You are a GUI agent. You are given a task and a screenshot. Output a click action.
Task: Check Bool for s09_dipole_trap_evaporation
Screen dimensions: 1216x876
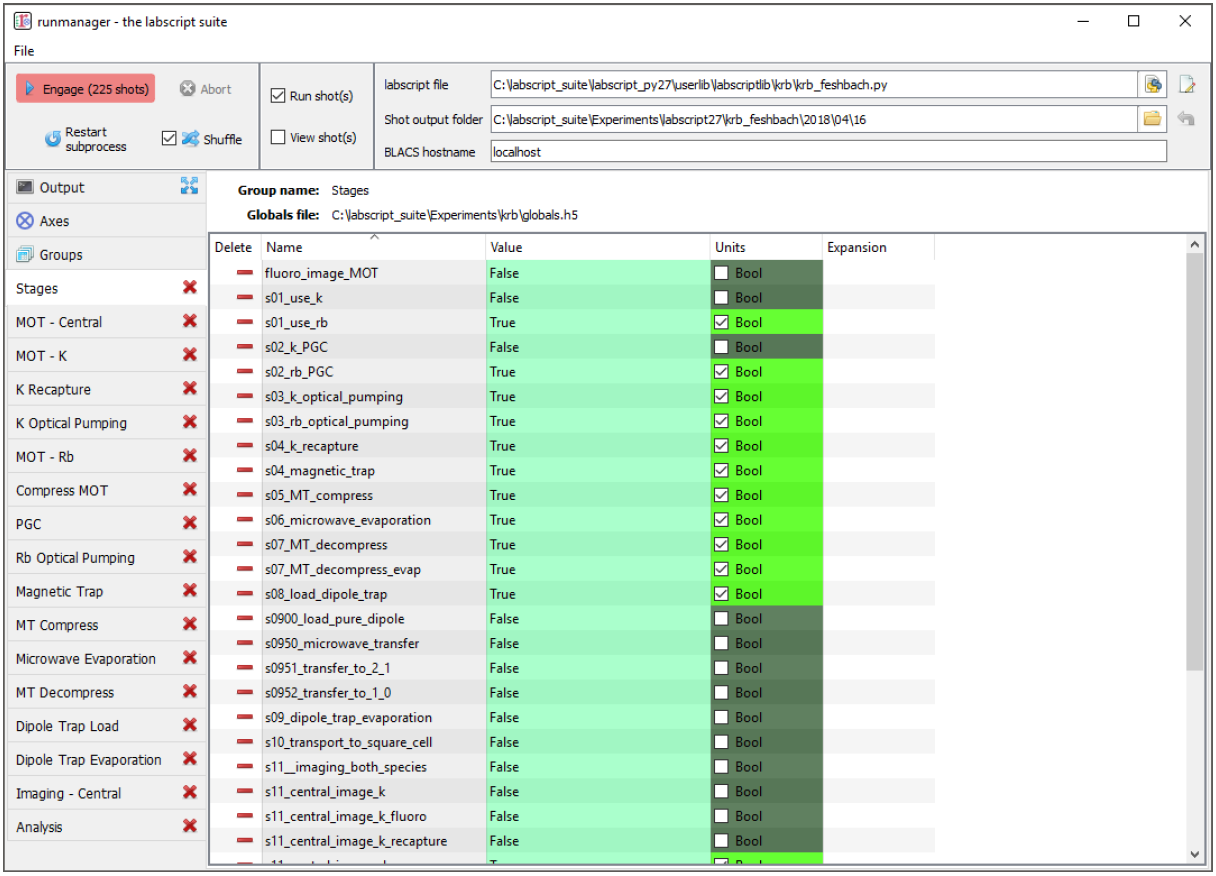pos(721,717)
